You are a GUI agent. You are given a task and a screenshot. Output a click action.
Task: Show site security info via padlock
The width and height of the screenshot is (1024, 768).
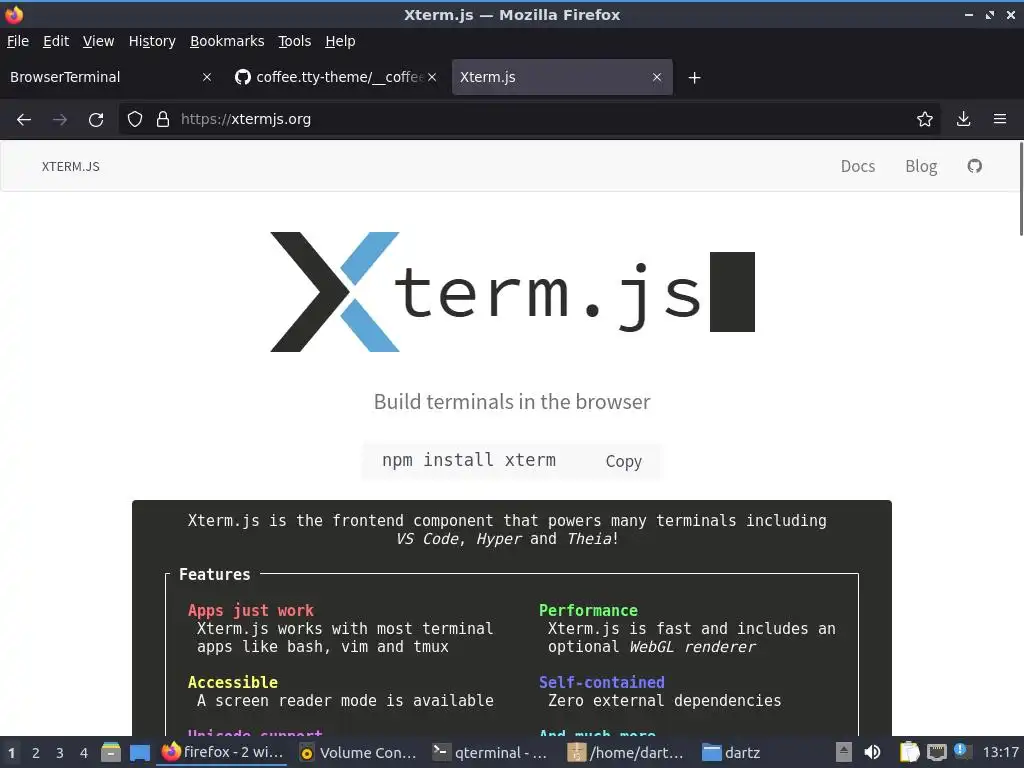point(163,119)
